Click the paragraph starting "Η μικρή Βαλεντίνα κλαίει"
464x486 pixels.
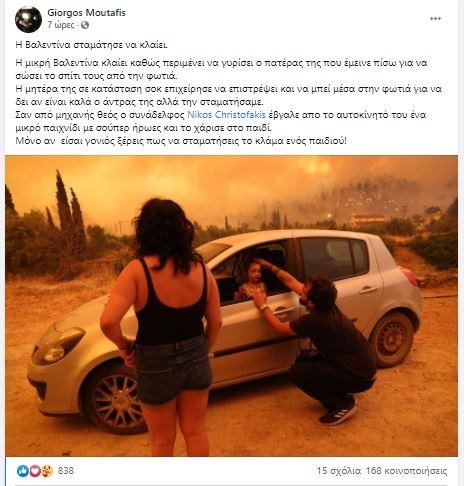[221, 69]
